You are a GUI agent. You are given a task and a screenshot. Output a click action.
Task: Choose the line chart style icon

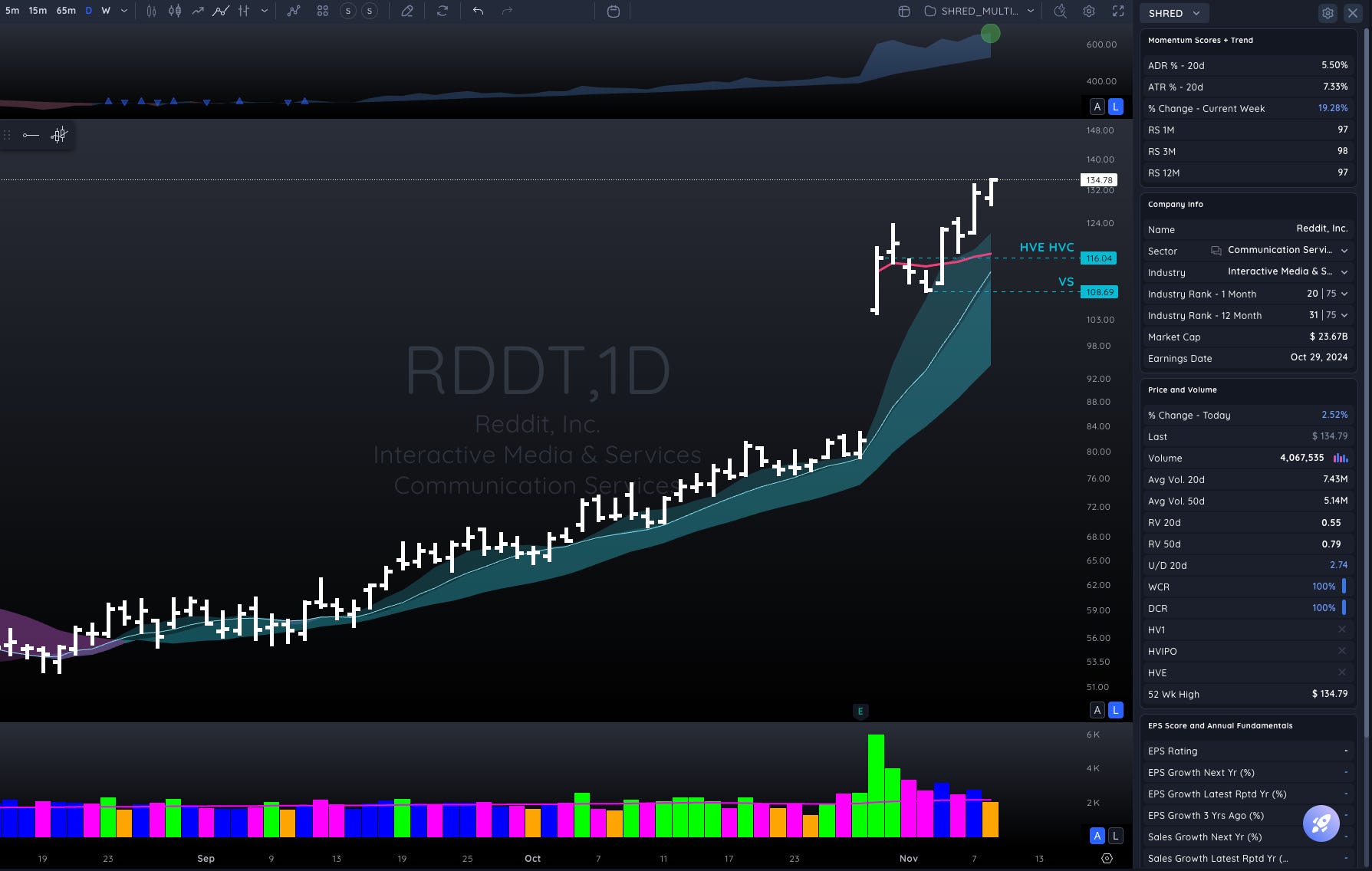tap(198, 11)
